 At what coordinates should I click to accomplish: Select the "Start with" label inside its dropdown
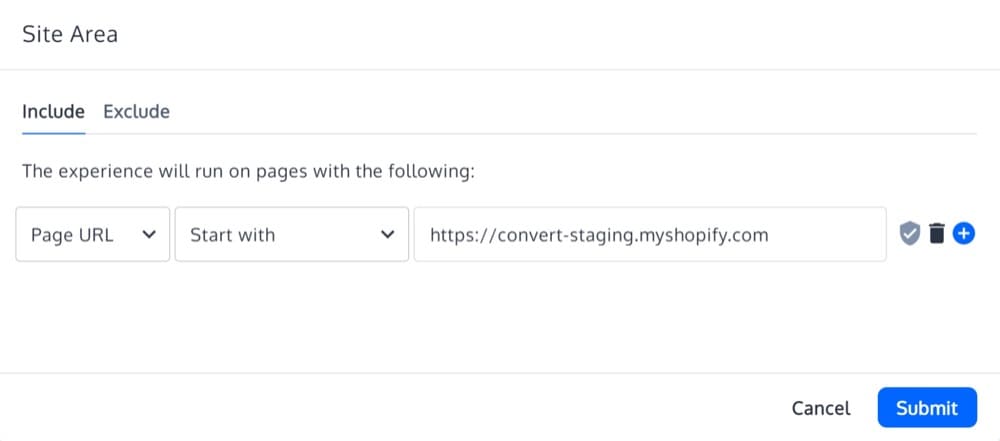232,235
